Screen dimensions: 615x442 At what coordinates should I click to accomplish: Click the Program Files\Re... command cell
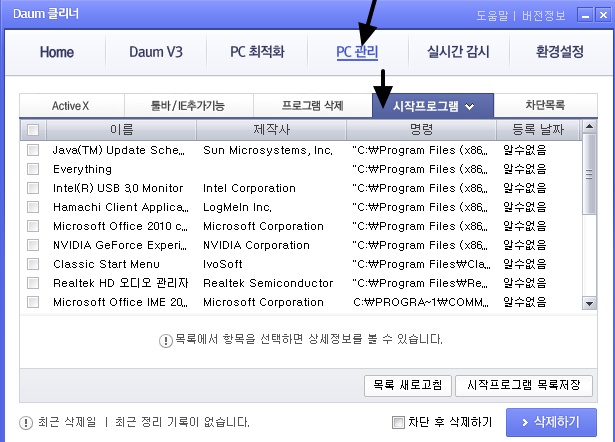420,283
